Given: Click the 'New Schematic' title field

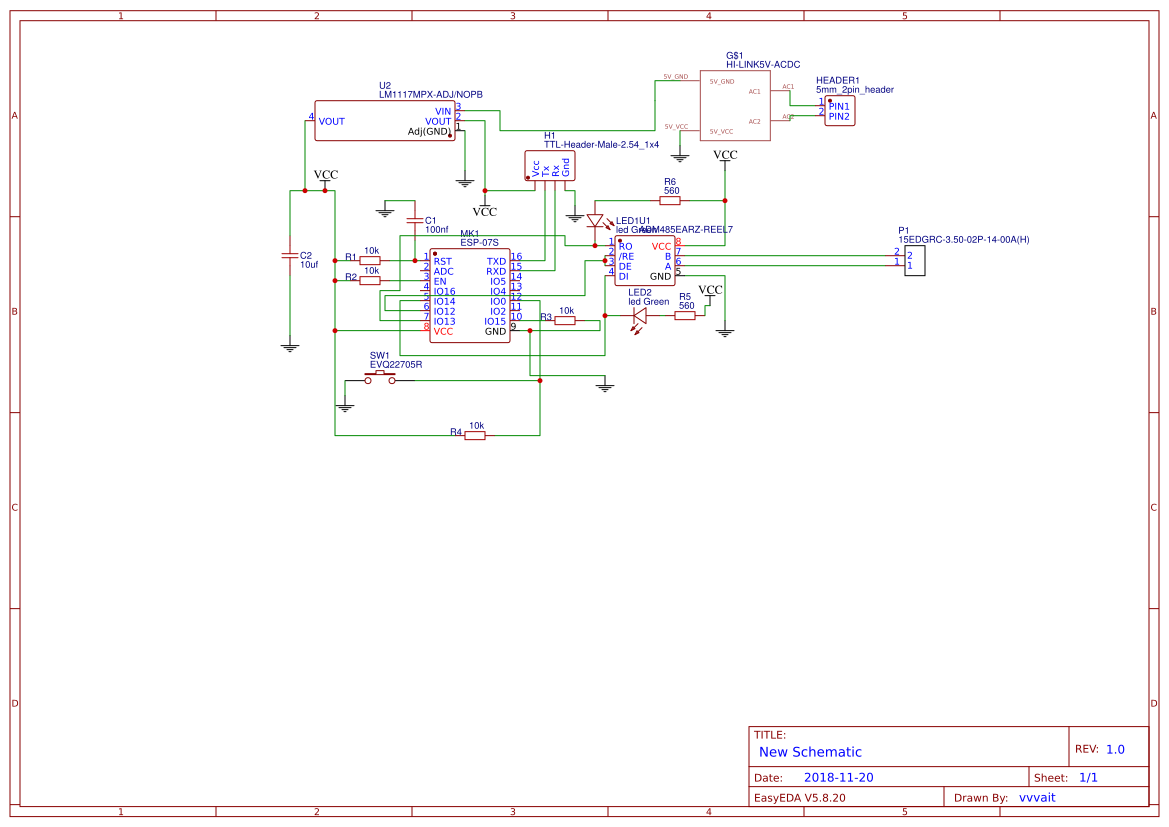Looking at the screenshot, I should (x=810, y=752).
